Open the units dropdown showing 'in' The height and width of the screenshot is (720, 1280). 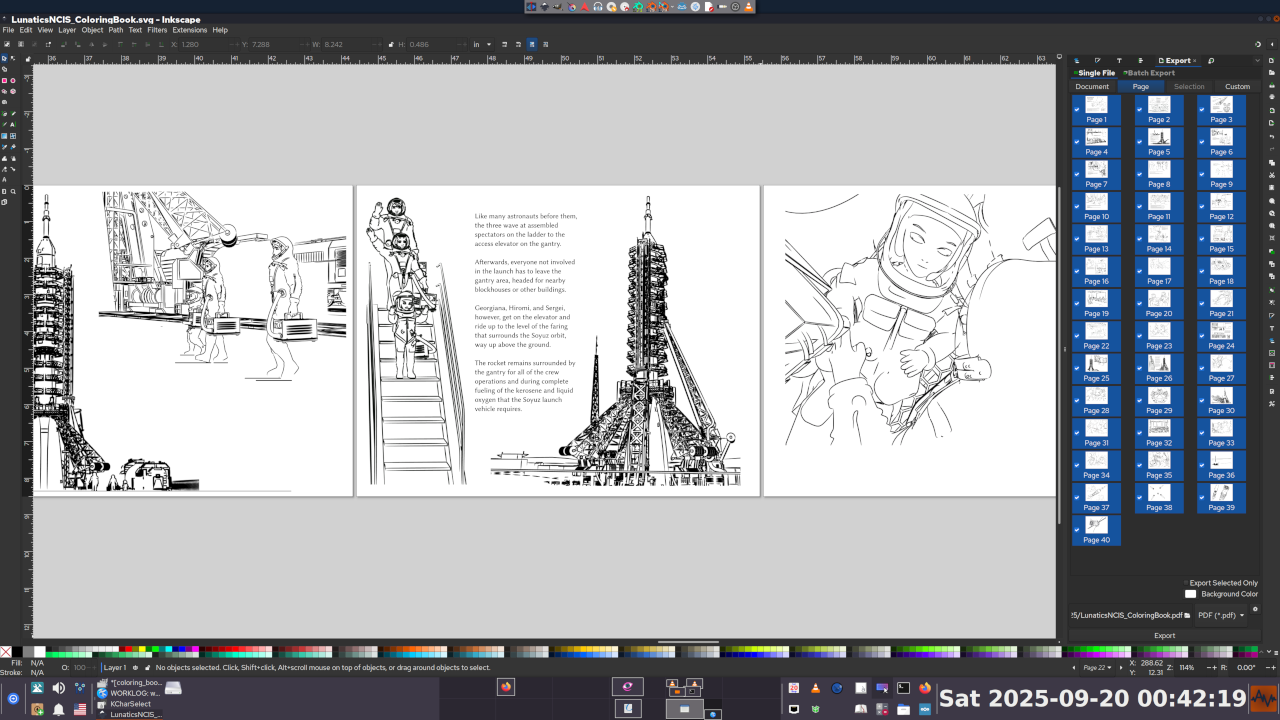482,44
